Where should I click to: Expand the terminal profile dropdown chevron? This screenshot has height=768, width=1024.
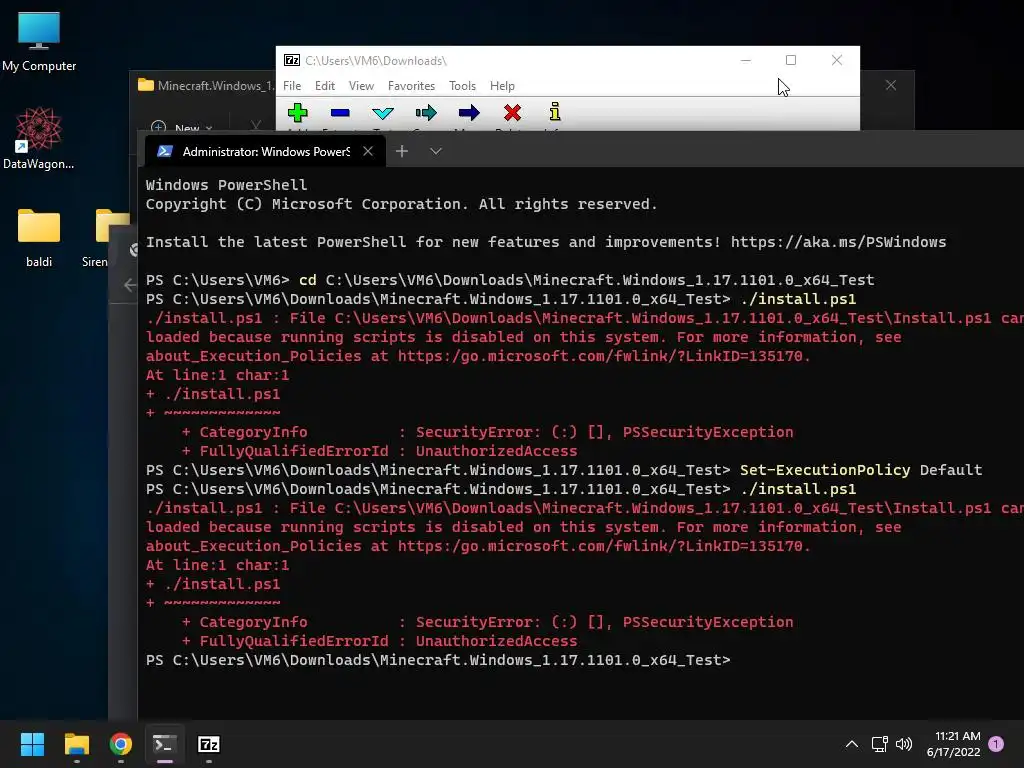[x=436, y=152]
